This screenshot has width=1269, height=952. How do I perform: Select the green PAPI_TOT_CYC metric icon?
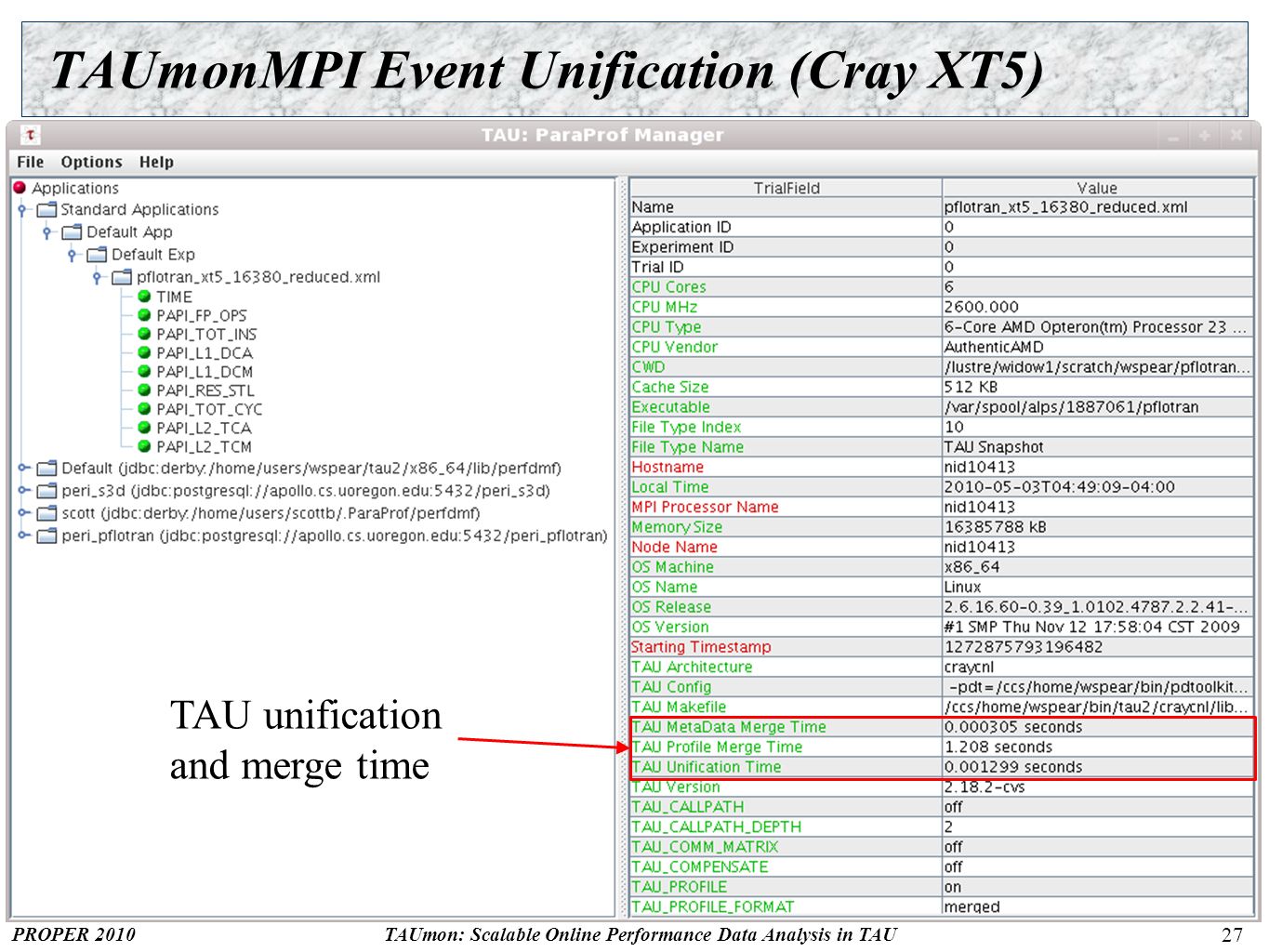click(x=144, y=408)
